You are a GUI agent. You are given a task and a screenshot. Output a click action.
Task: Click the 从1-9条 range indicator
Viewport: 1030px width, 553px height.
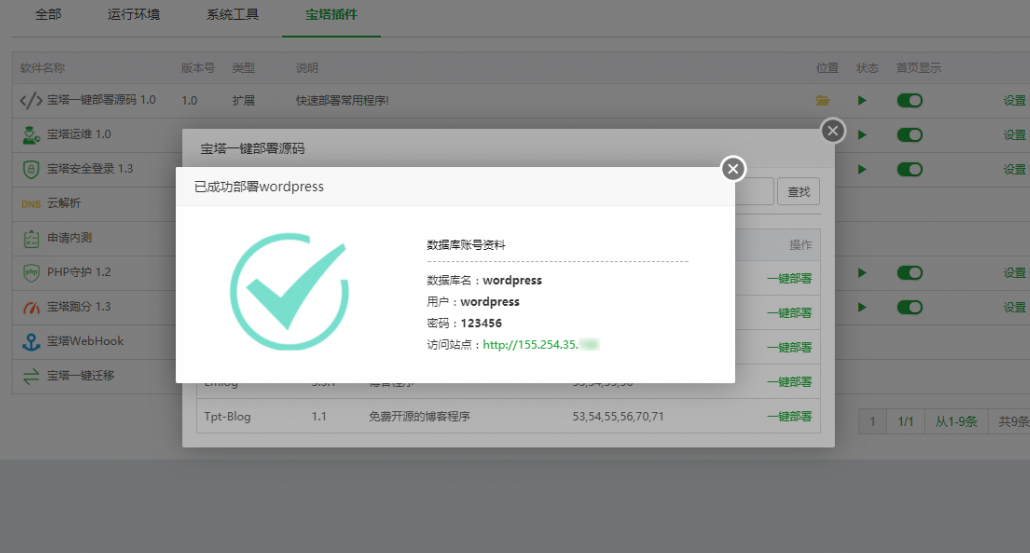[956, 422]
